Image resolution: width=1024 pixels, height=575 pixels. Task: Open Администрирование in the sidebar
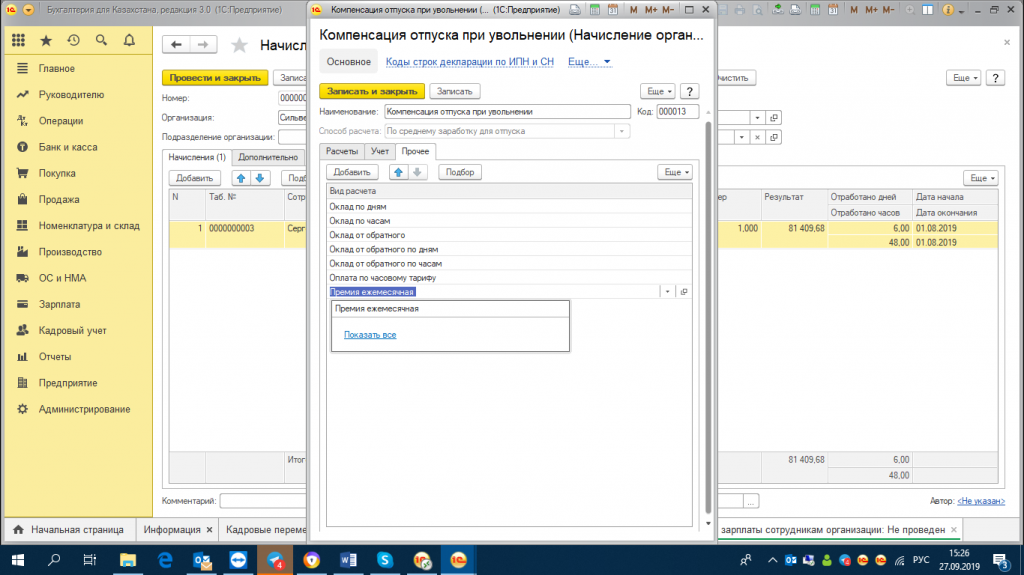pos(84,409)
